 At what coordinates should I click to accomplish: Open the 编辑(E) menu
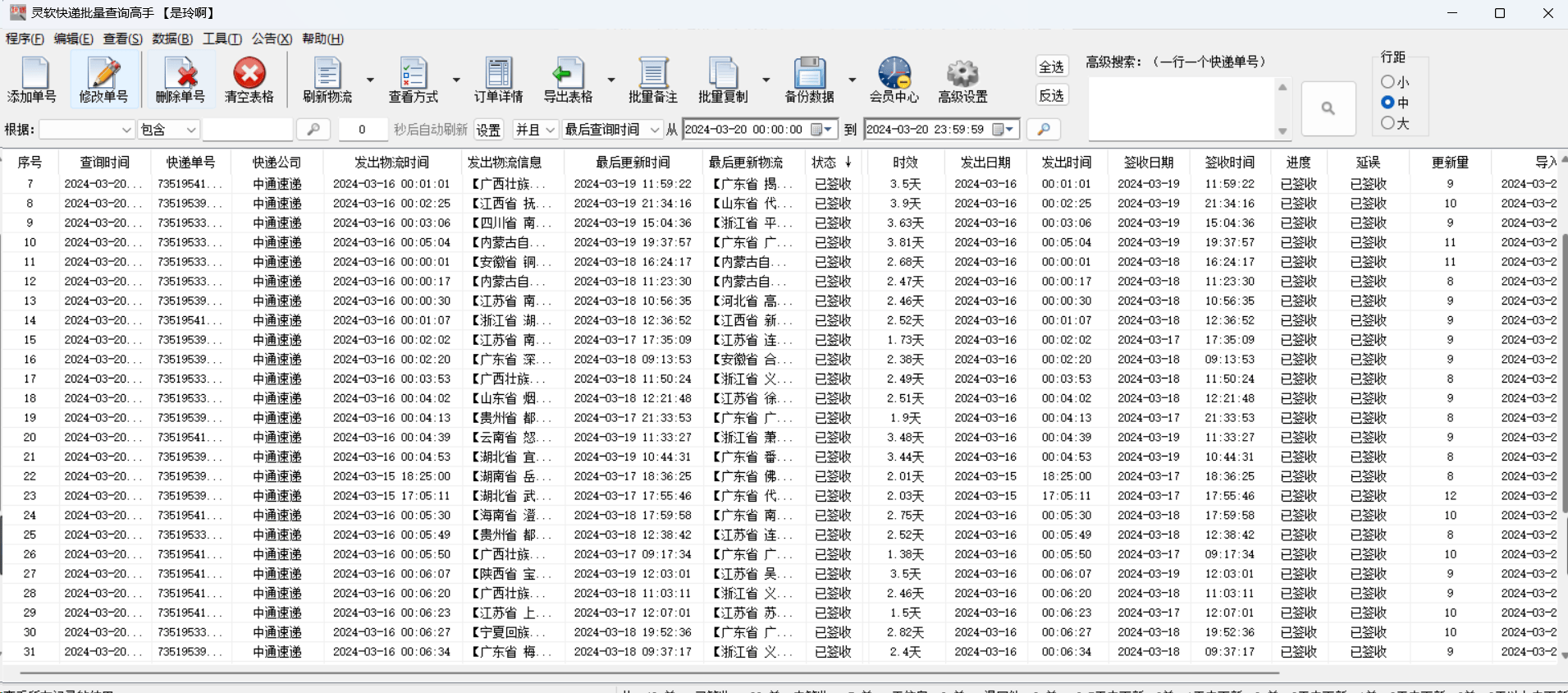click(x=74, y=39)
